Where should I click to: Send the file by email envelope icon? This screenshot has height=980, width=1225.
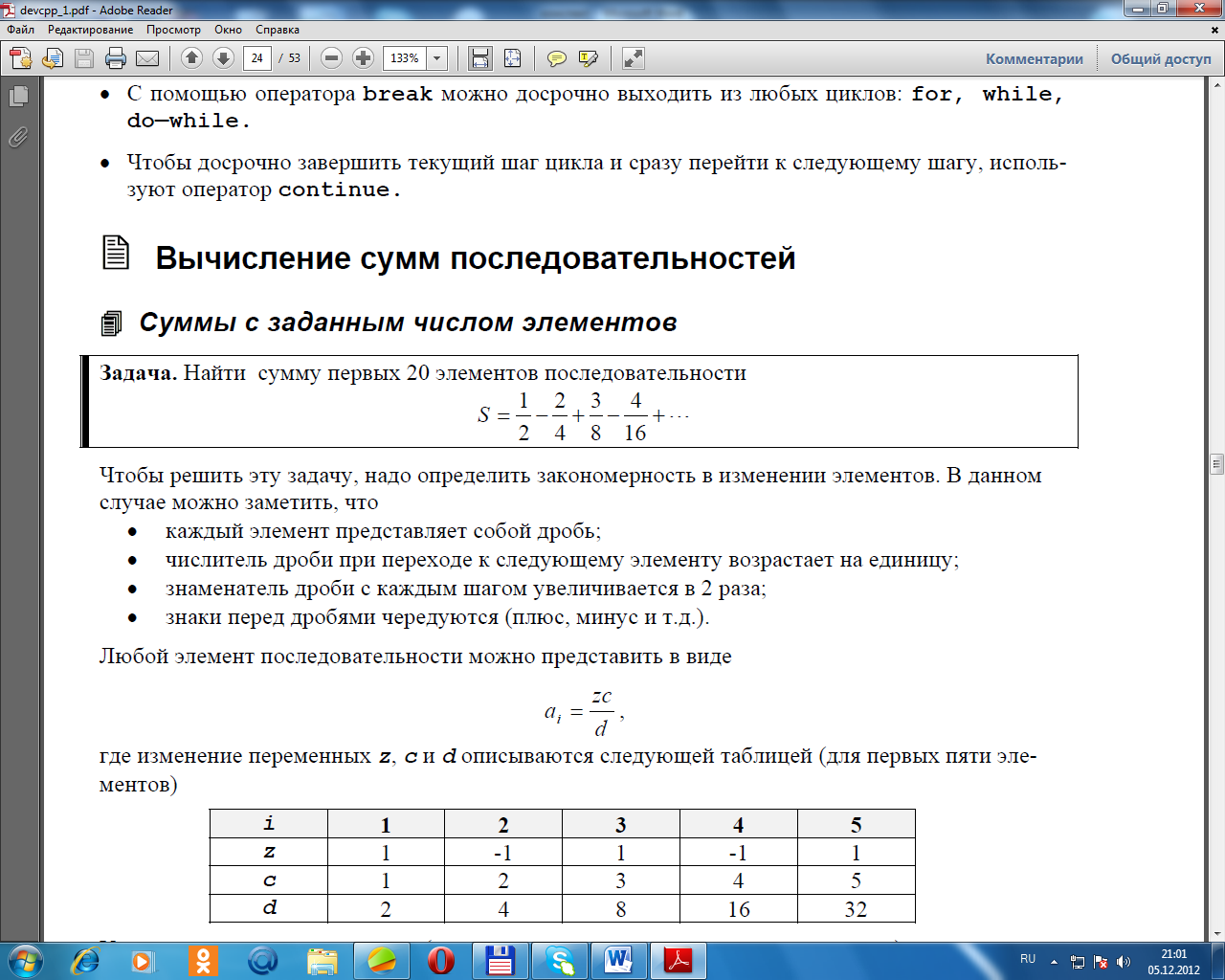147,58
